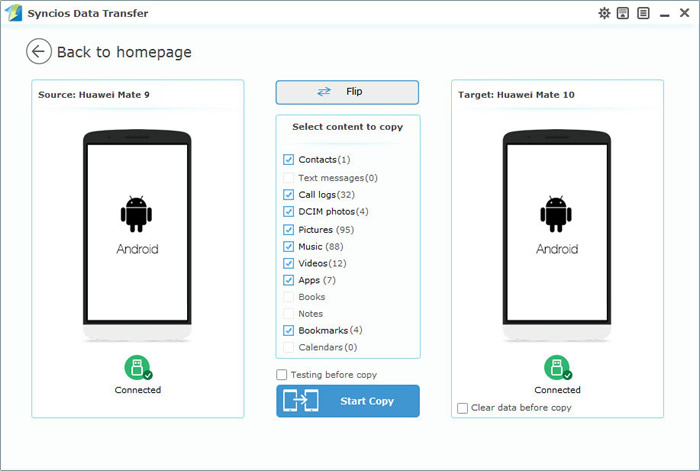This screenshot has height=471, width=700.
Task: Click the window-style icon beside the gear
Action: (623, 13)
